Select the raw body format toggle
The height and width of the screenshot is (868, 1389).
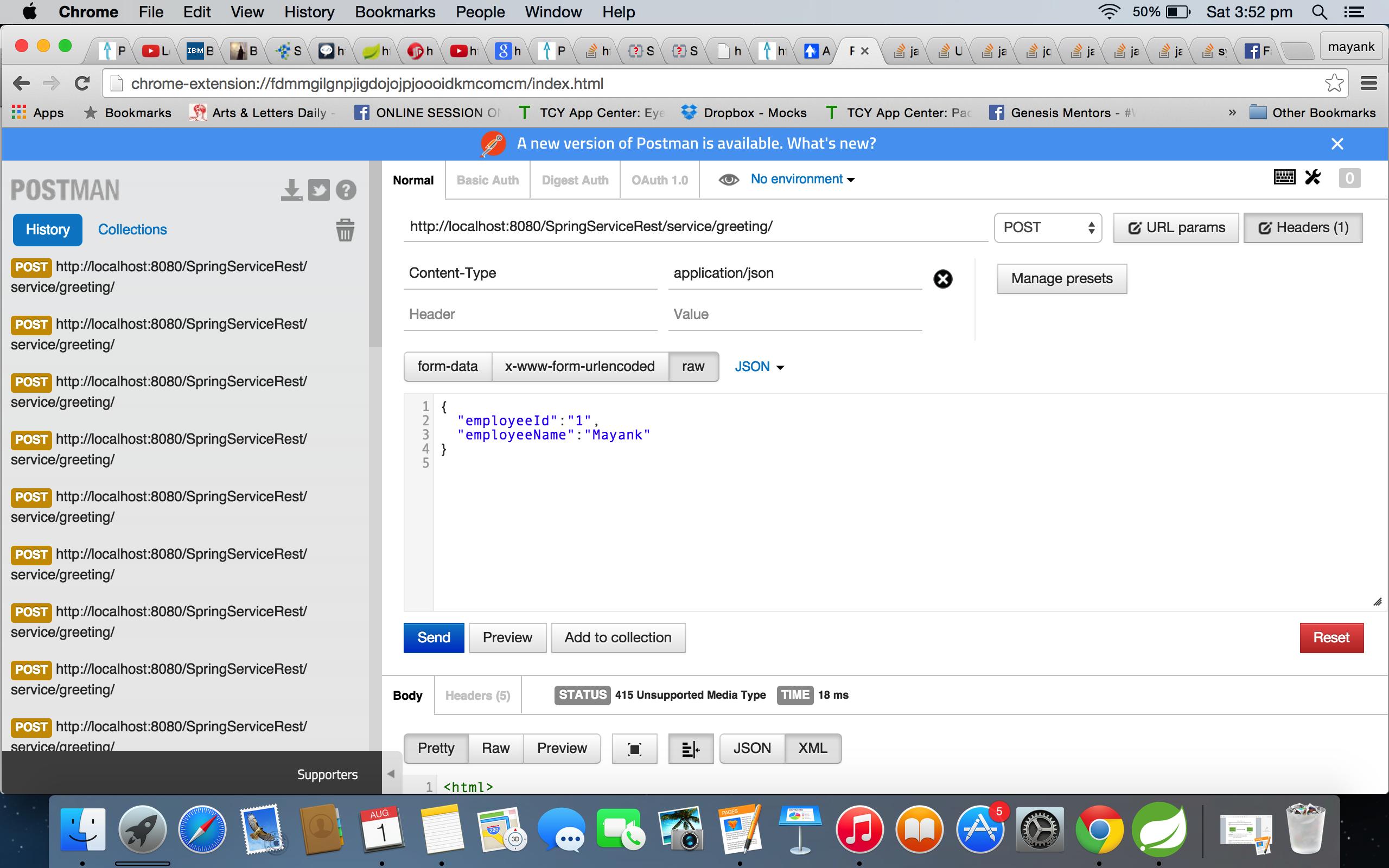coord(693,366)
